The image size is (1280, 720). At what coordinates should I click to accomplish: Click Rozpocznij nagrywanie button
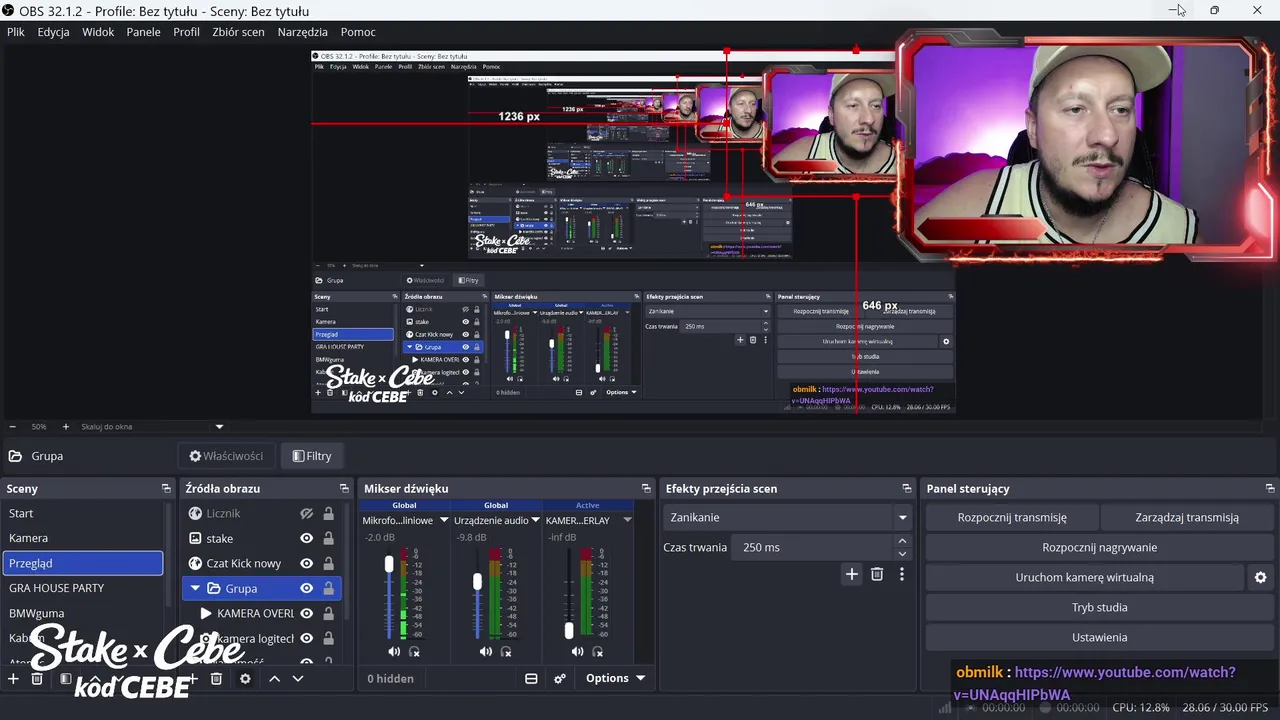pyautogui.click(x=1099, y=547)
